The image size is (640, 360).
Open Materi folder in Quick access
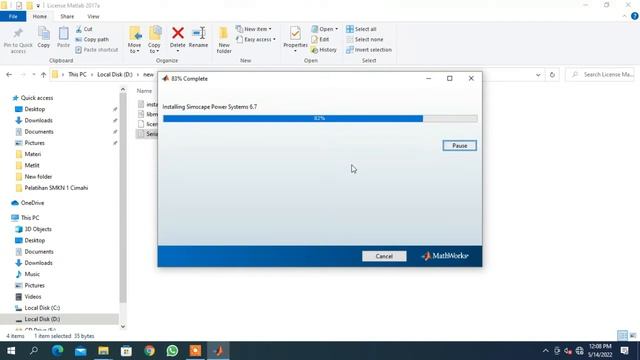coord(32,154)
